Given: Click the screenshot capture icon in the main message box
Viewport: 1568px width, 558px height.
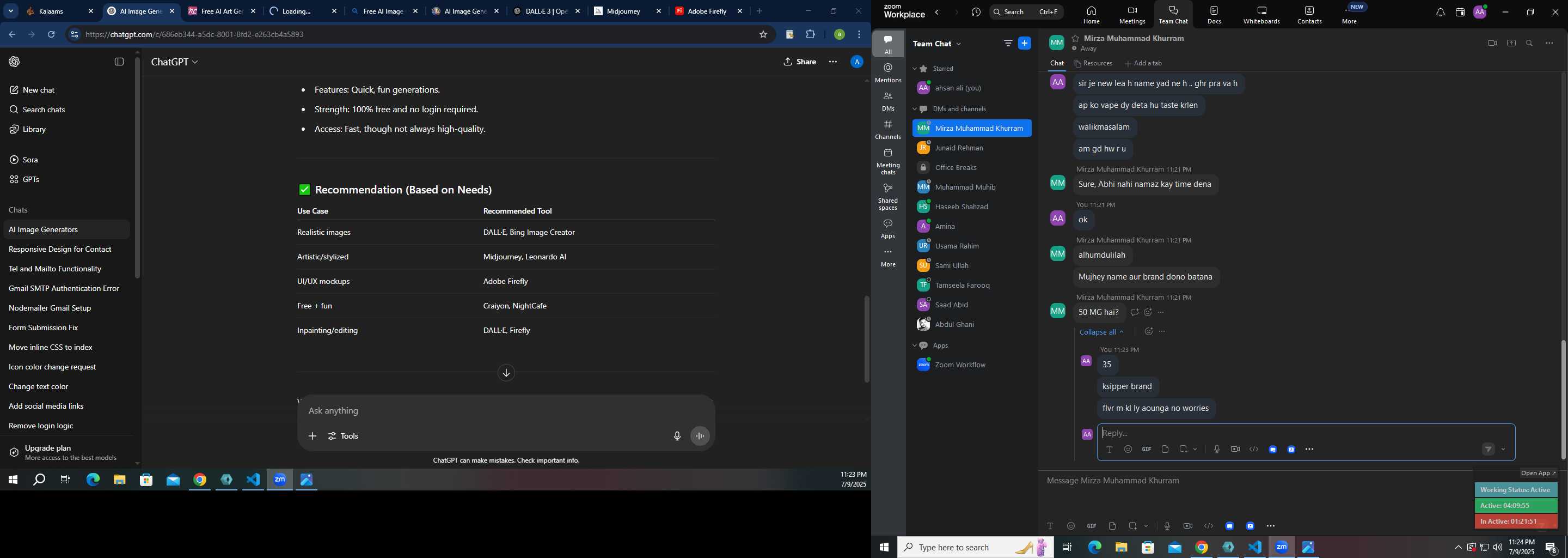Looking at the screenshot, I should [1133, 526].
